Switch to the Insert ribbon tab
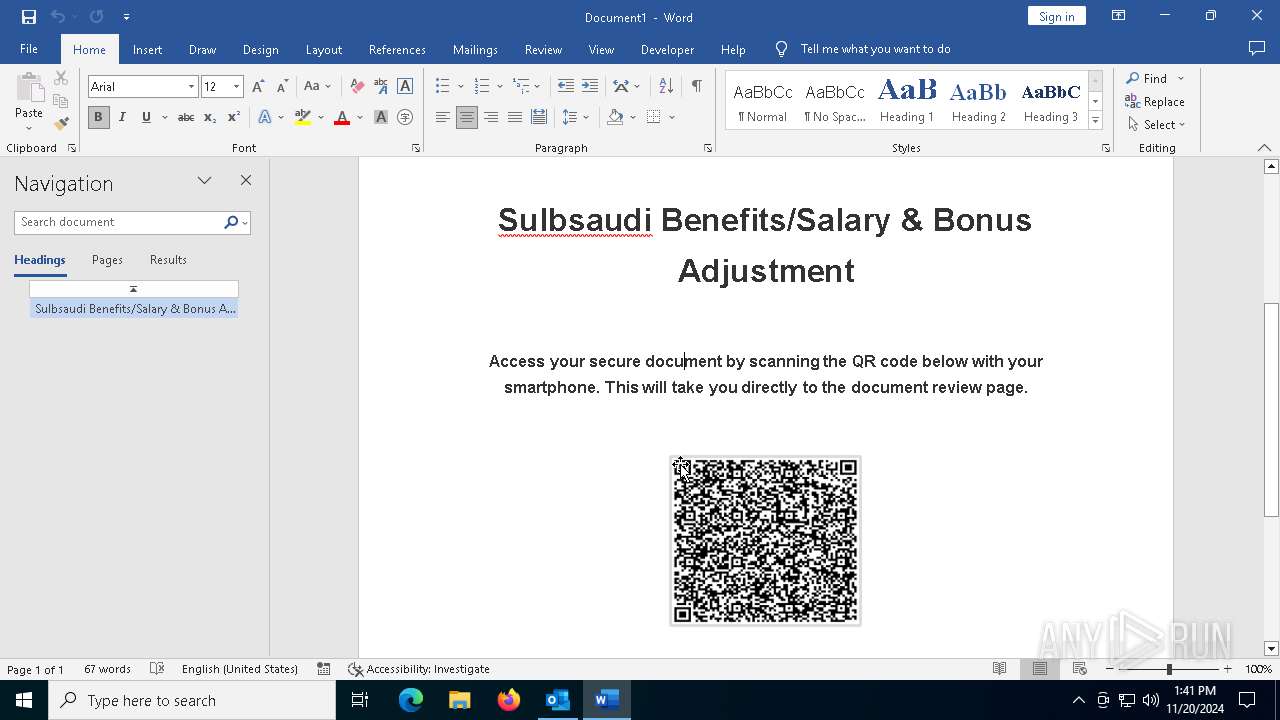The image size is (1280, 720). (x=147, y=49)
